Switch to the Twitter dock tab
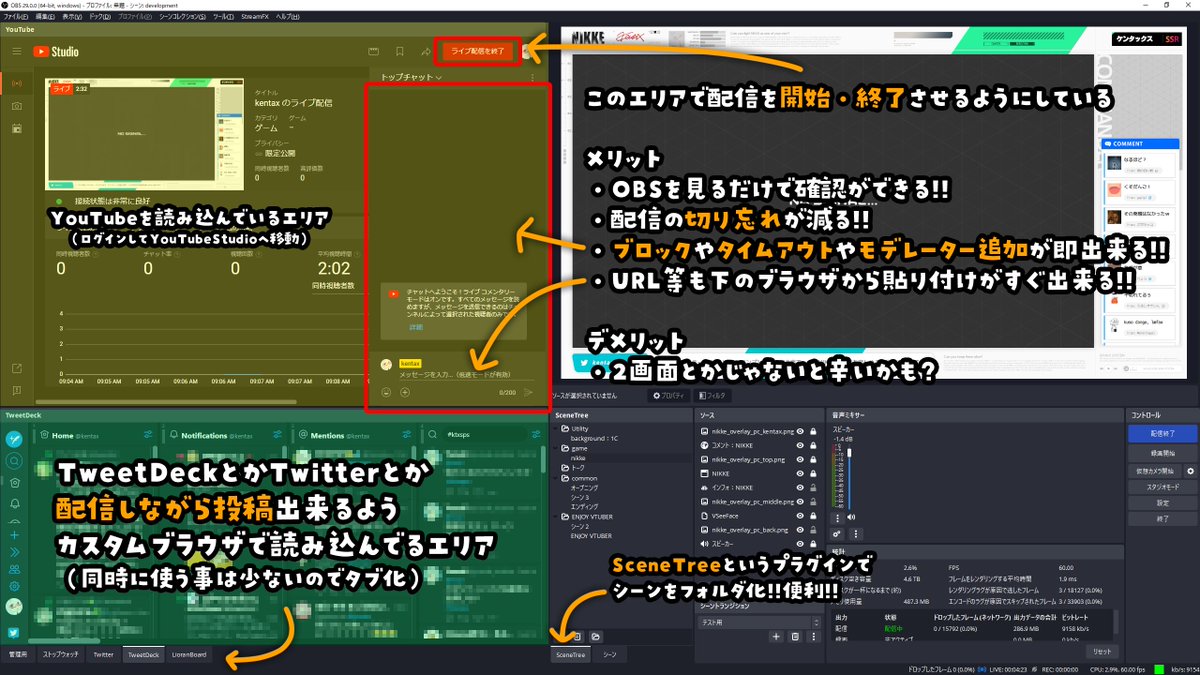The width and height of the screenshot is (1200, 675). coord(103,655)
